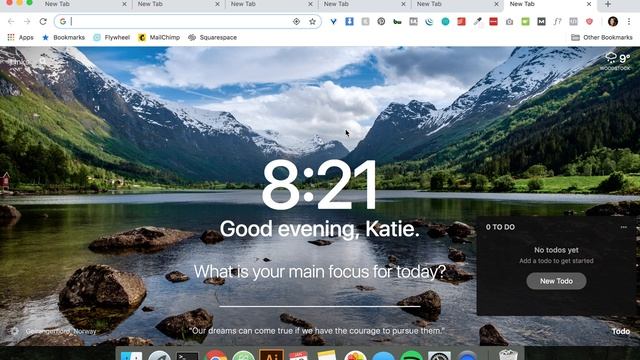The image size is (640, 360).
Task: Open the teal circle extension
Action: click(445, 22)
